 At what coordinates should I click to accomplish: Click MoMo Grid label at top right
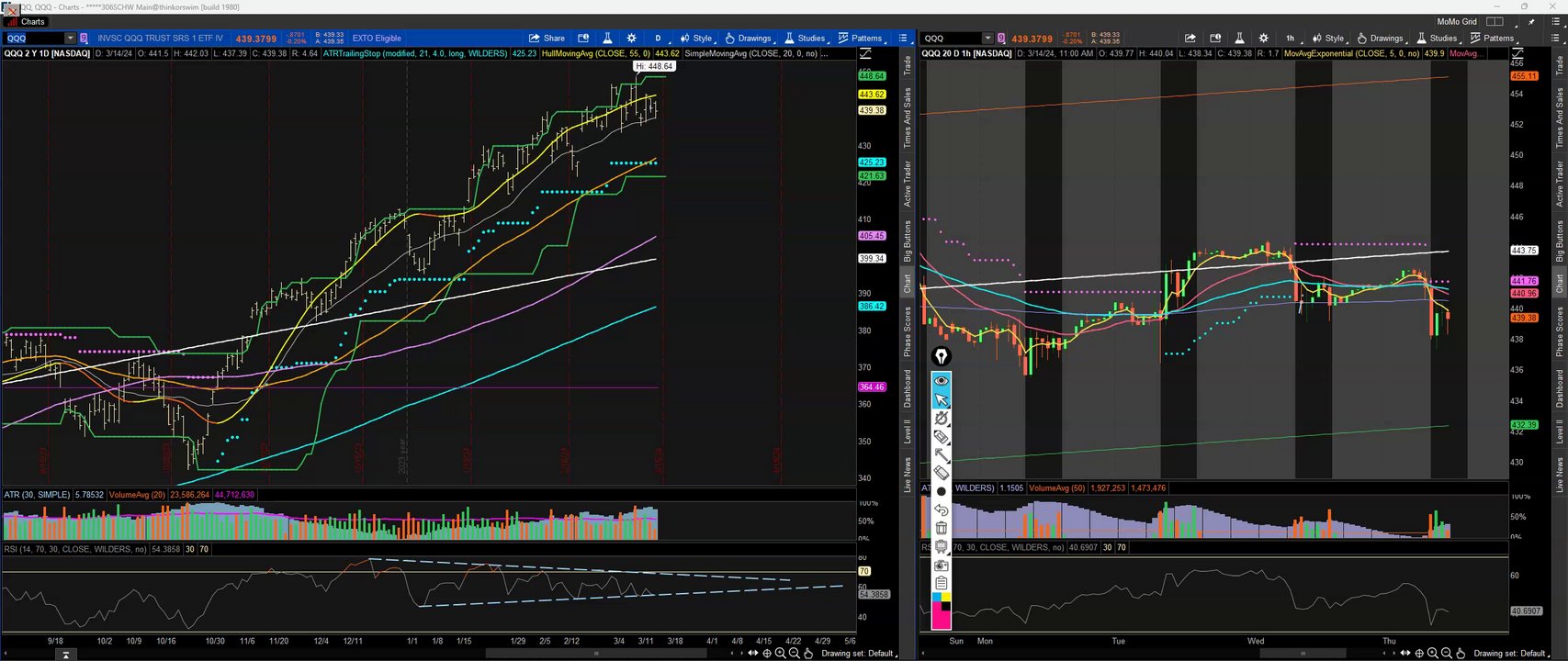coord(1457,21)
